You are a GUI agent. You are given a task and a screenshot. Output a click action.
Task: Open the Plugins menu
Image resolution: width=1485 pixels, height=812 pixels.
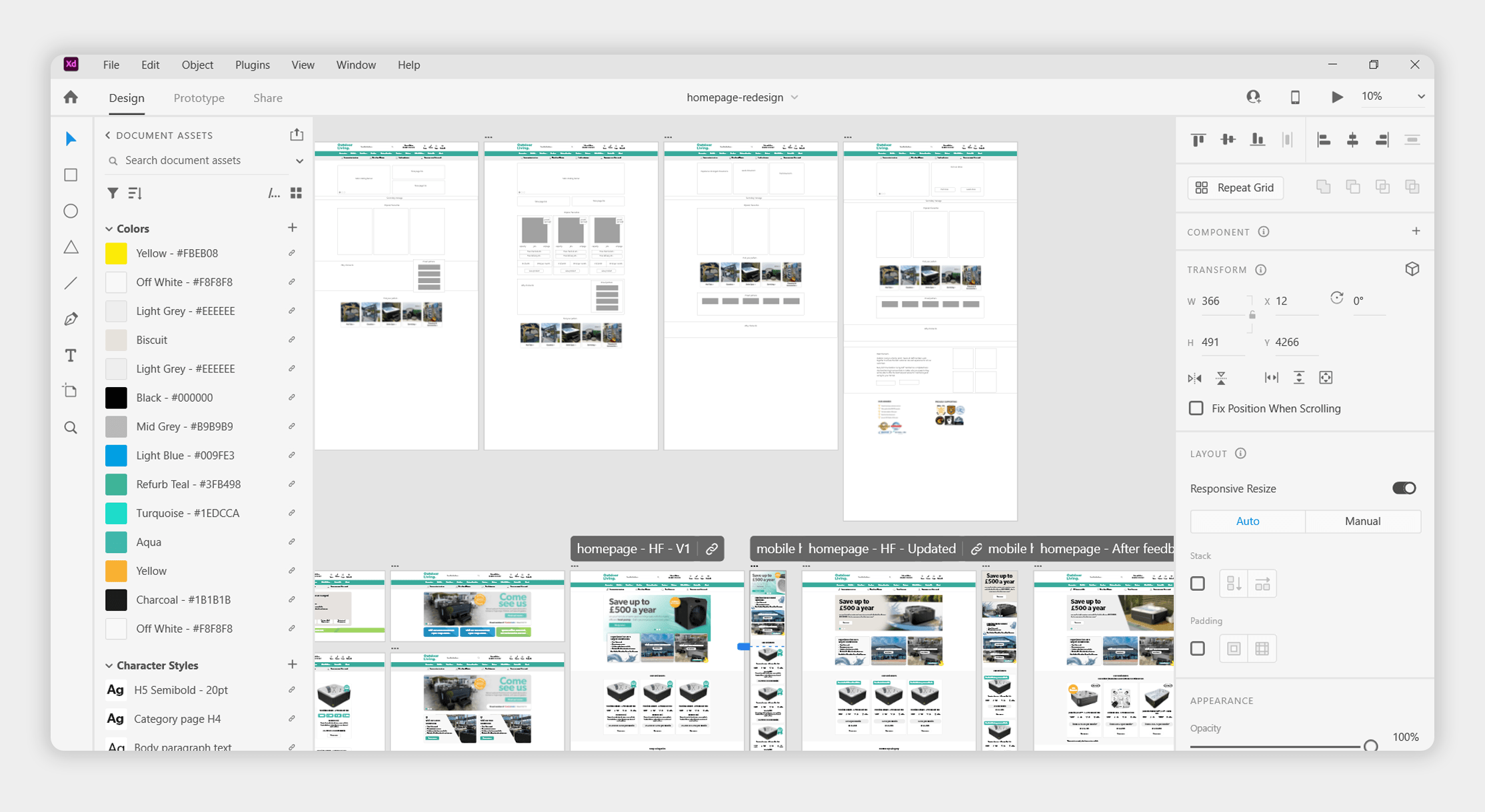(x=252, y=65)
